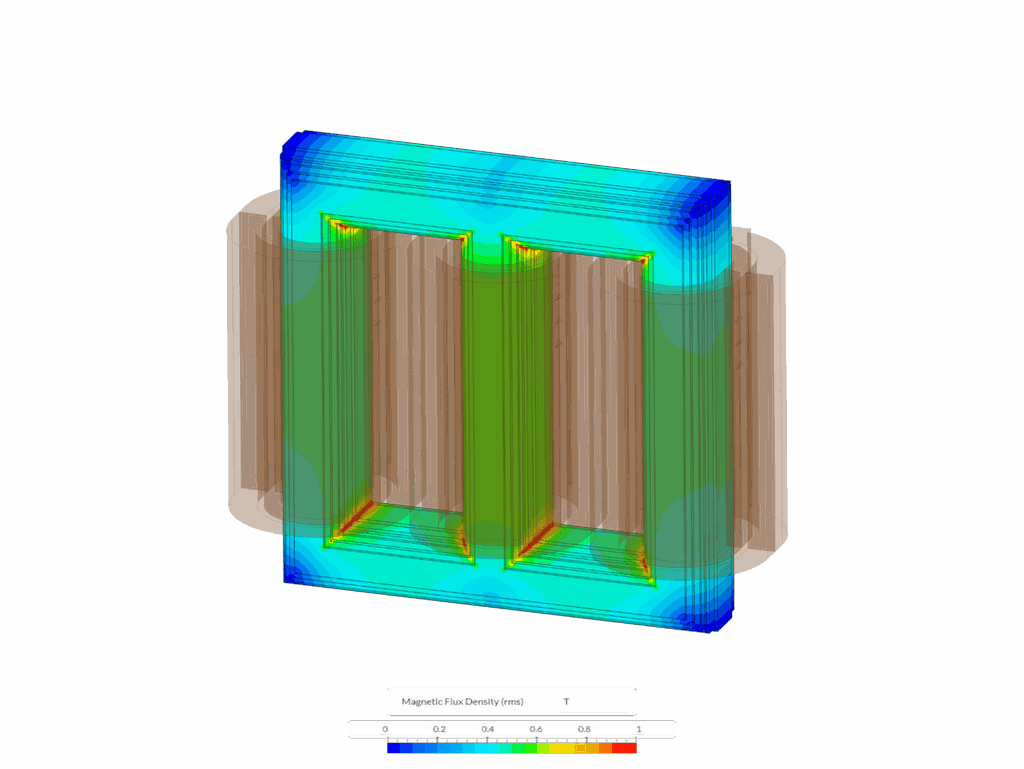
Task: Click the bottom yoke of the core
Action: click(500, 590)
